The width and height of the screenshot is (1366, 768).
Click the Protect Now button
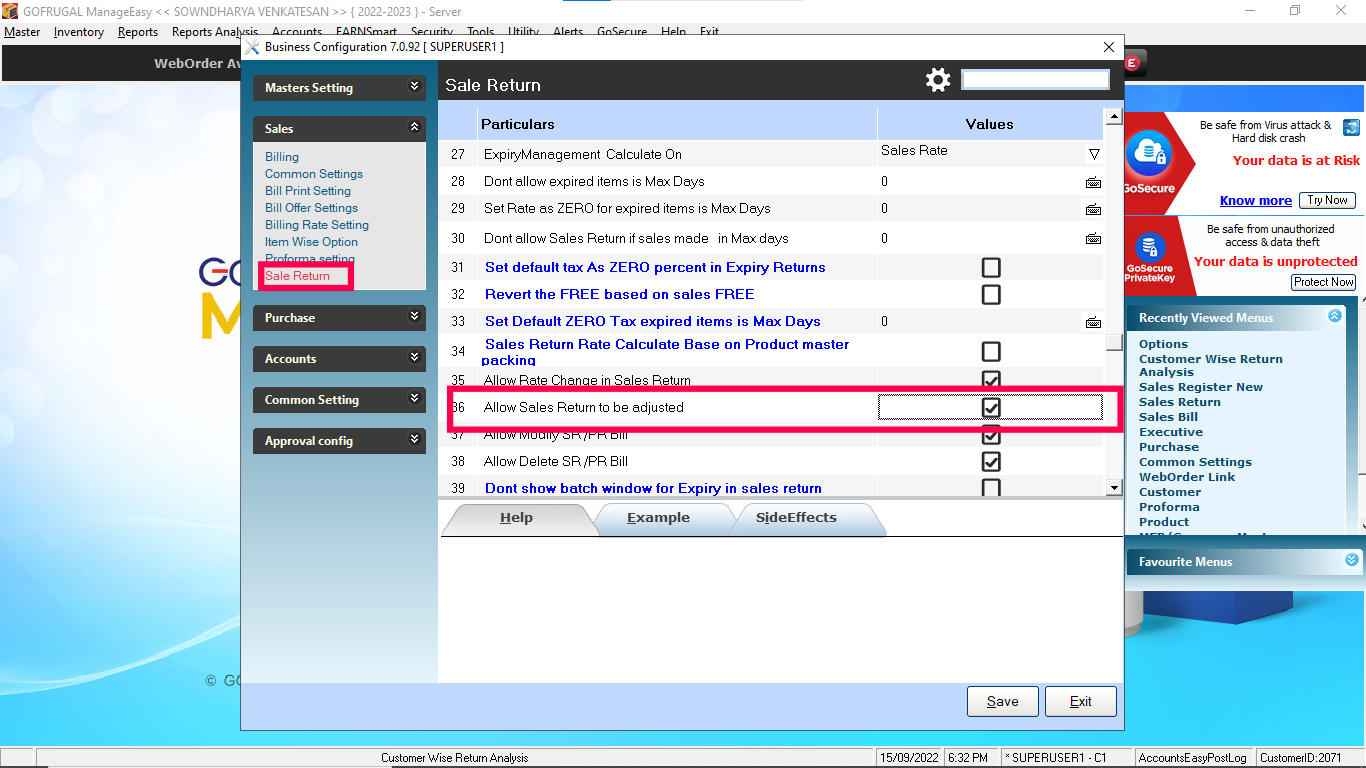coord(1324,282)
